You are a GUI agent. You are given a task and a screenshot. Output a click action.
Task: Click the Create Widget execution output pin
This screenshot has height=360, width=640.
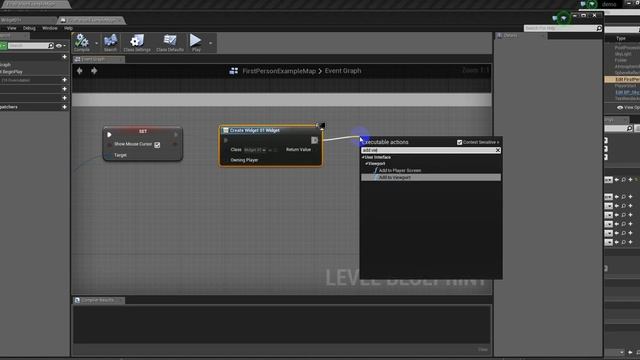pos(314,140)
